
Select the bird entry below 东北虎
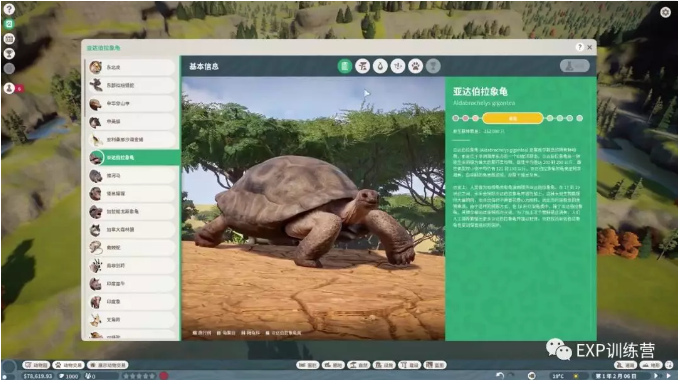coord(132,86)
